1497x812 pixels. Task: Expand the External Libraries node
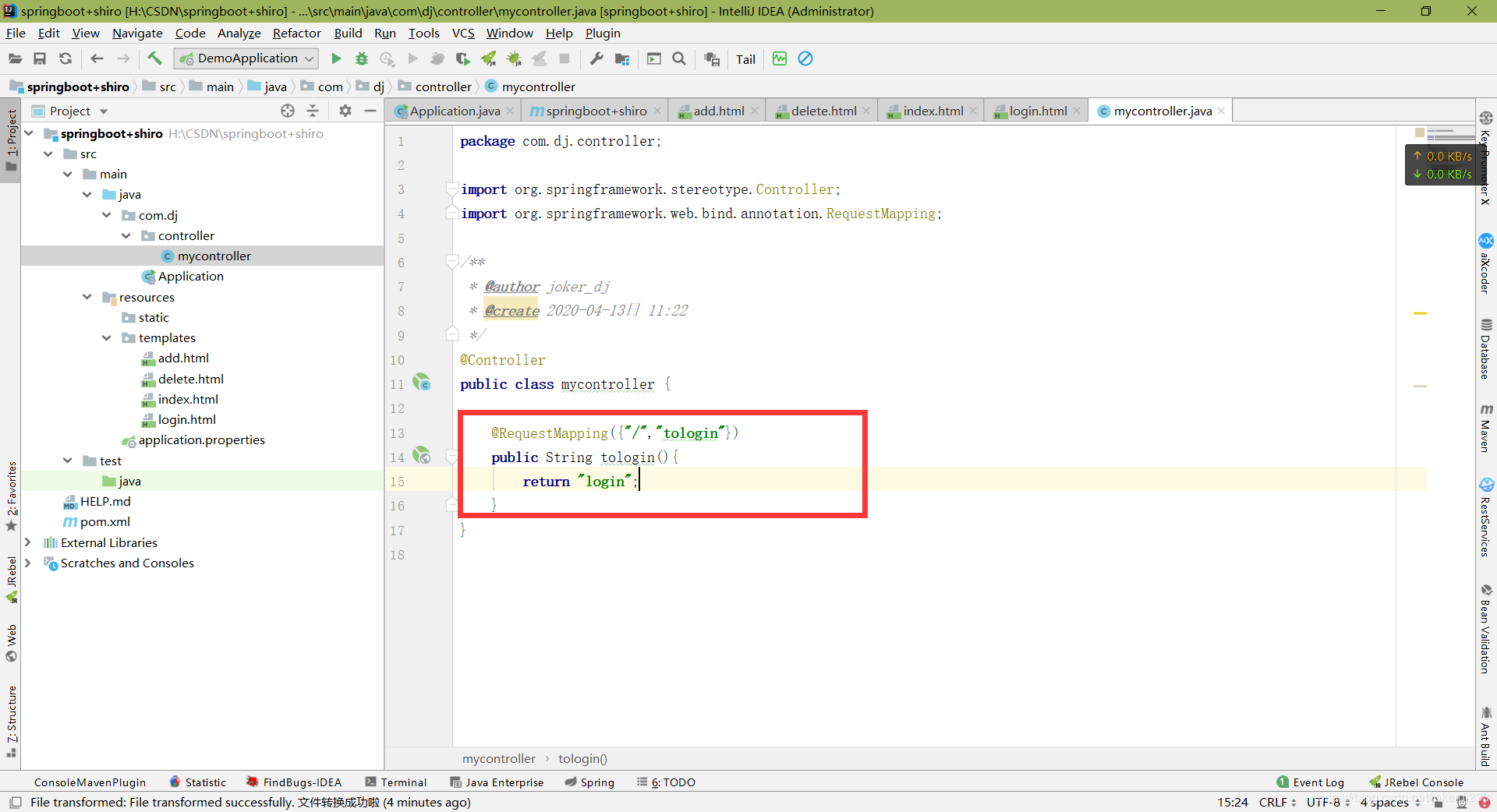point(28,542)
